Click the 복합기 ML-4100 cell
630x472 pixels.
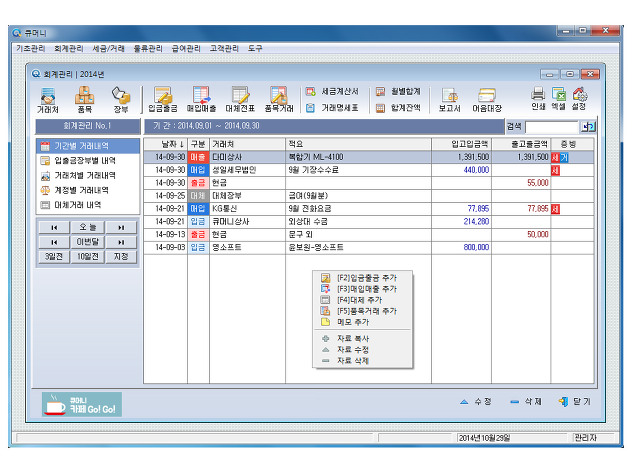(x=358, y=157)
